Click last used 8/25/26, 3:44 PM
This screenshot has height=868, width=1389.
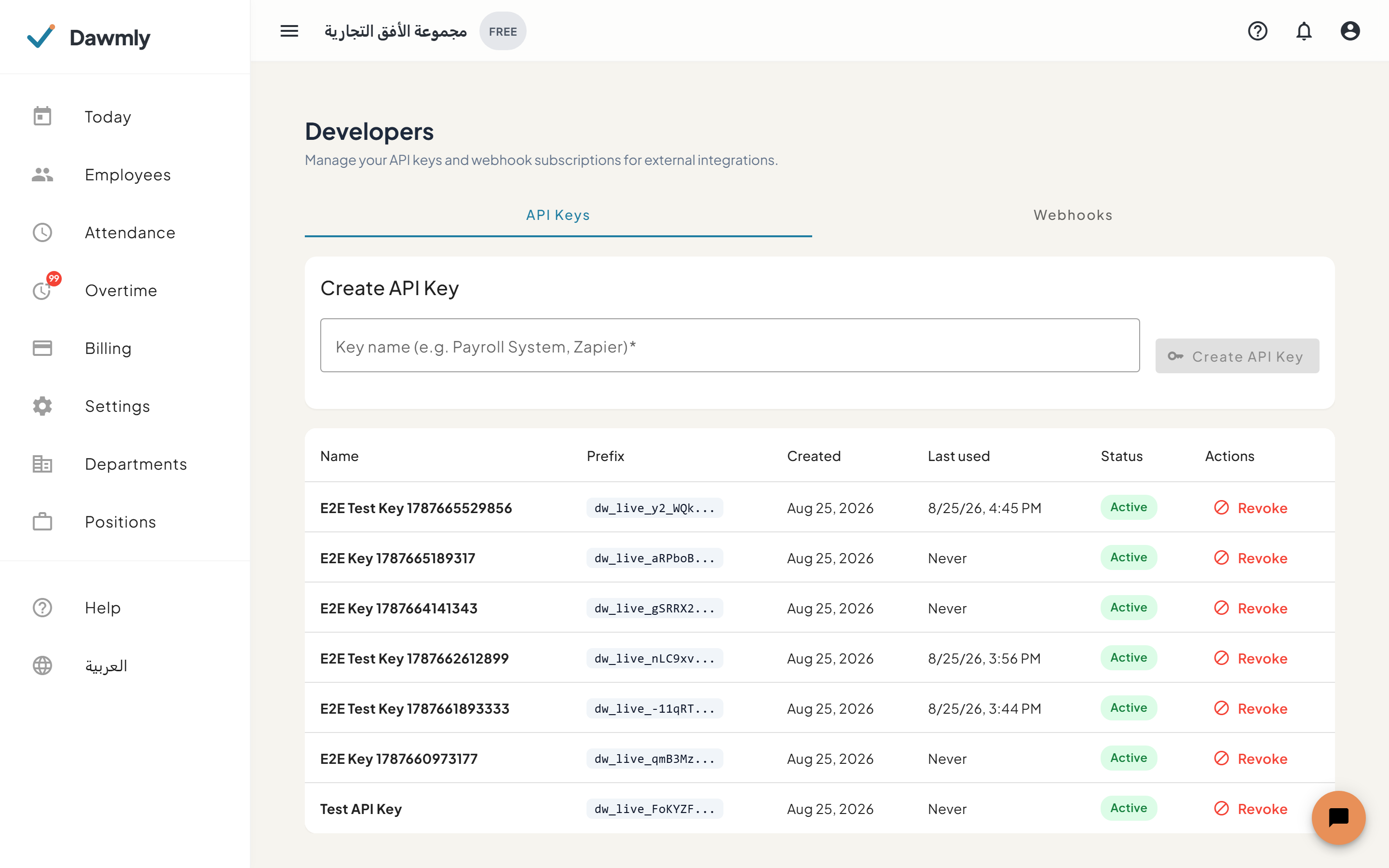point(984,708)
